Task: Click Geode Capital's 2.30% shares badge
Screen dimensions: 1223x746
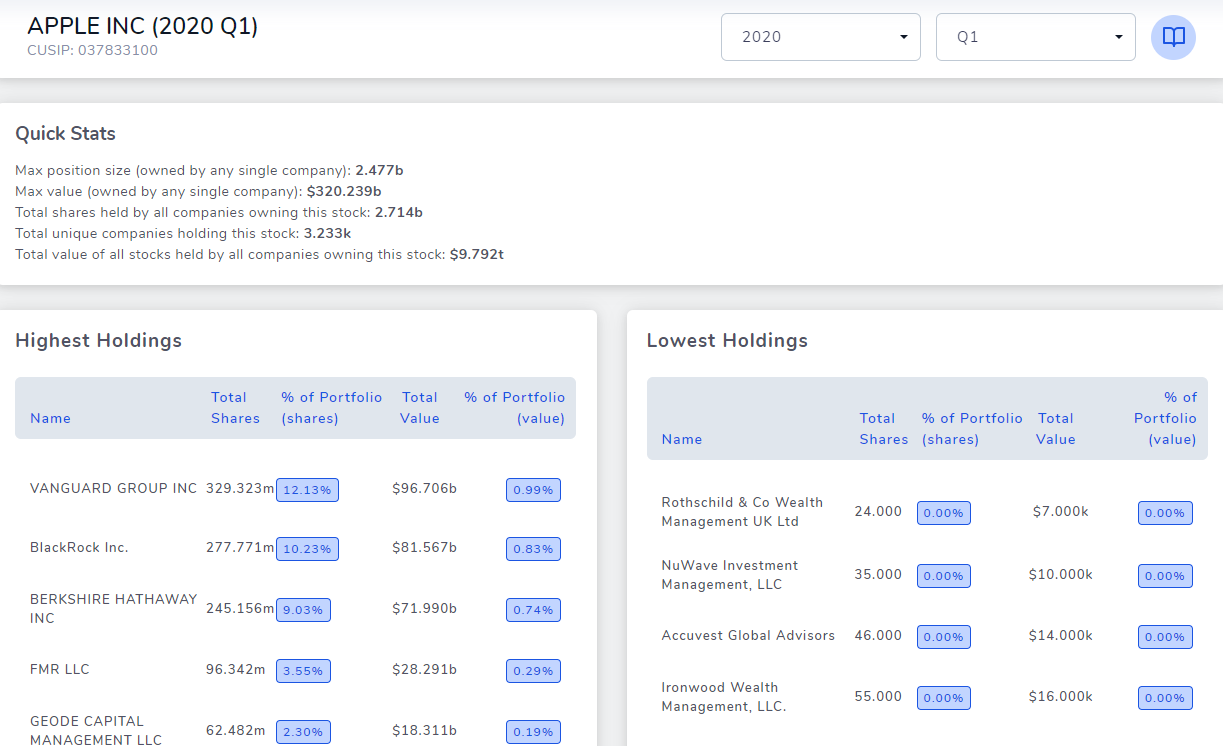Action: pyautogui.click(x=303, y=732)
